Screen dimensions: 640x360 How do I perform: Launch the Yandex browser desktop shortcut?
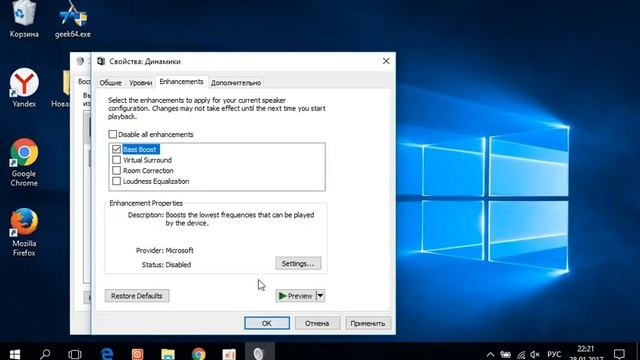(24, 88)
